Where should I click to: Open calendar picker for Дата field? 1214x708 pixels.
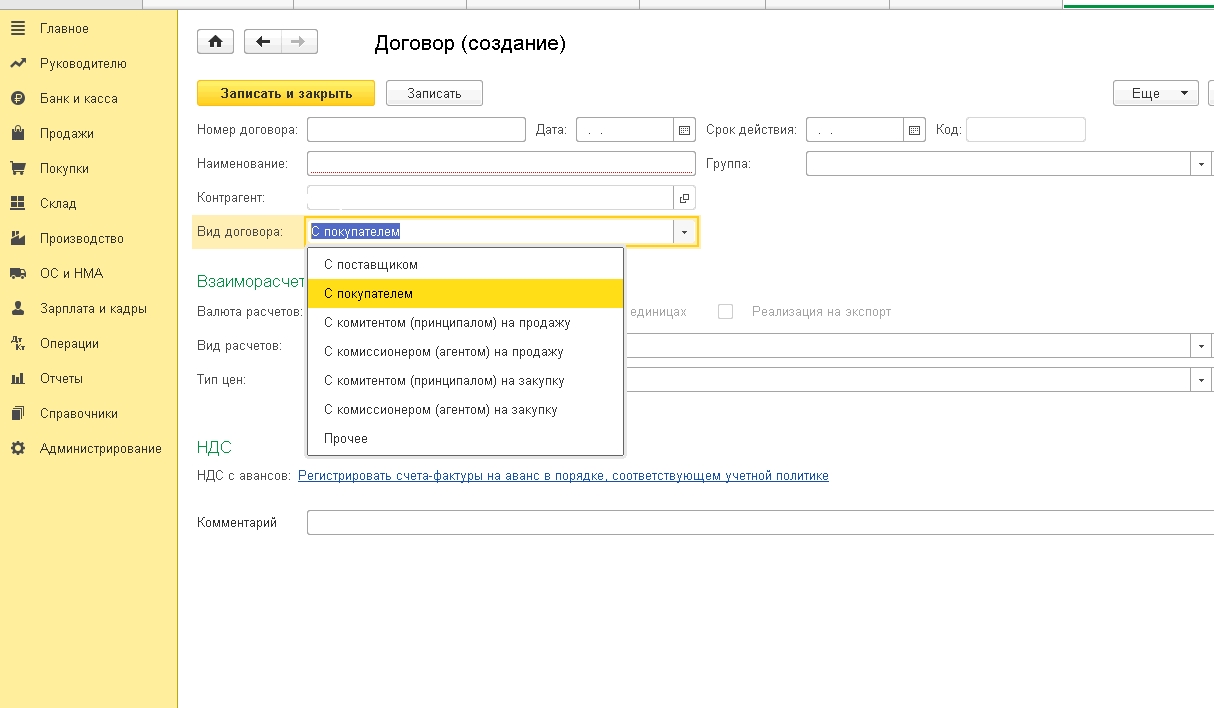(x=685, y=130)
